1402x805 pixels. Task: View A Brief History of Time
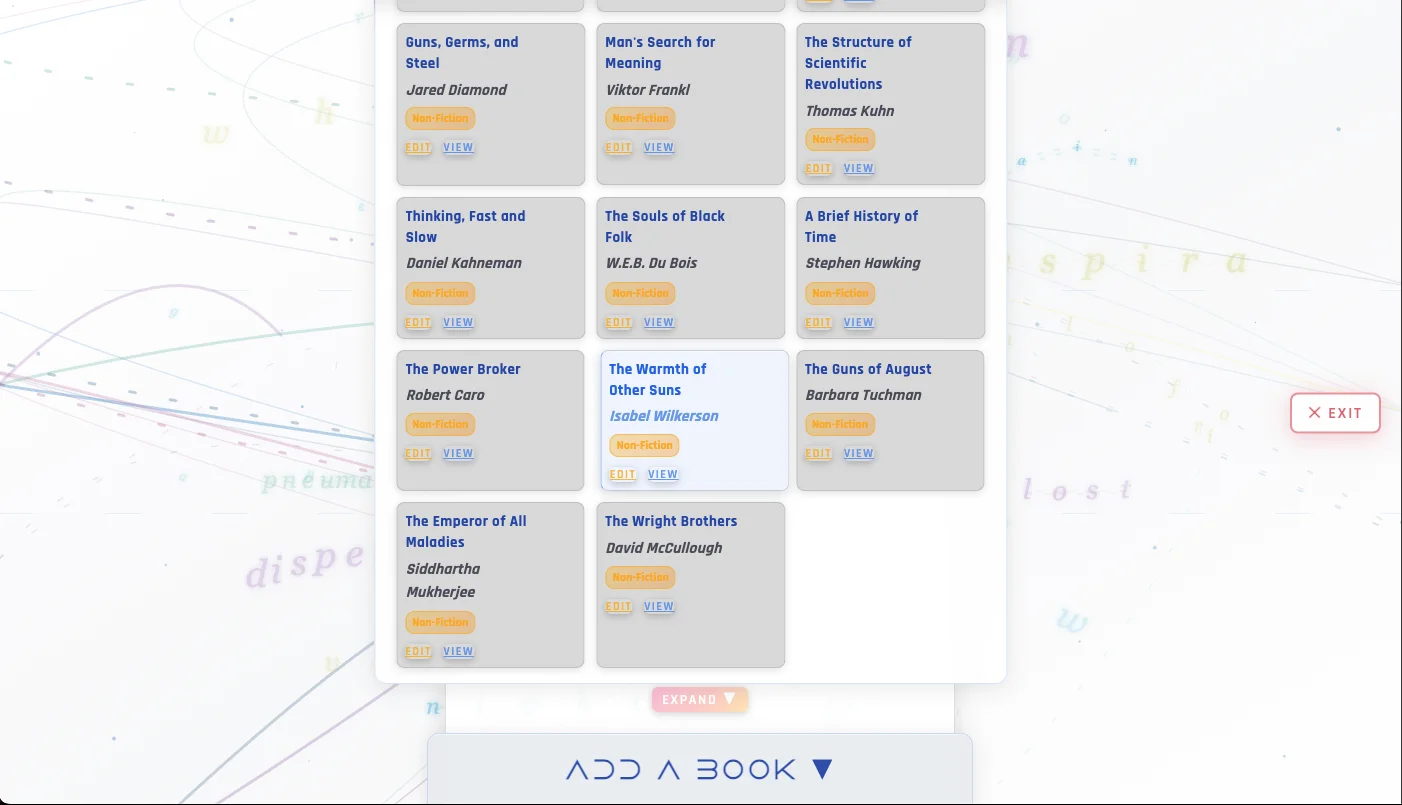[858, 322]
